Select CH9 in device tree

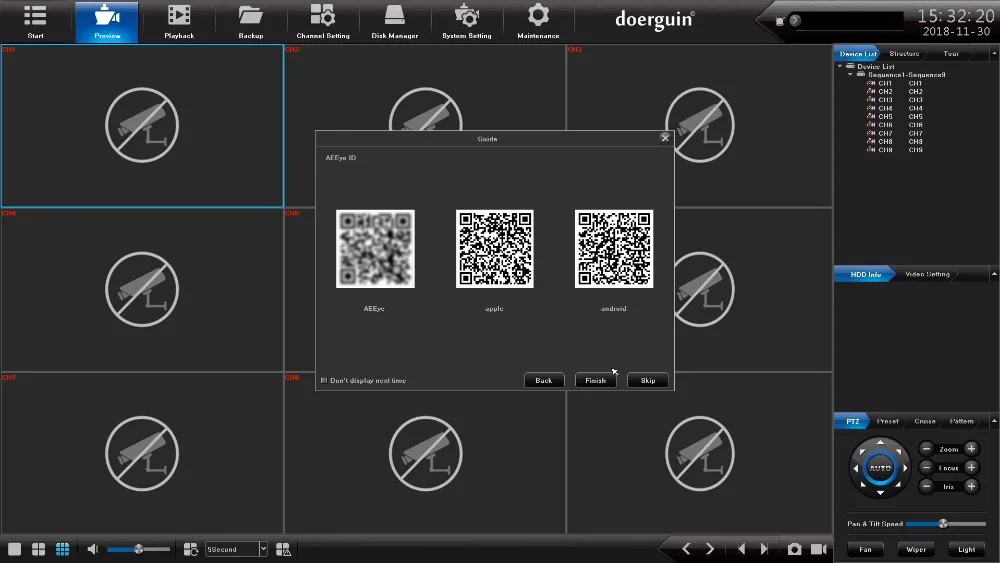[895, 150]
